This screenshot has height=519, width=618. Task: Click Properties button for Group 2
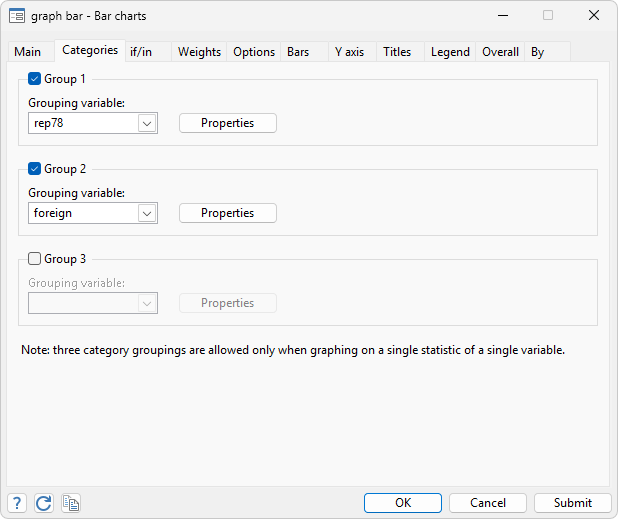(227, 213)
